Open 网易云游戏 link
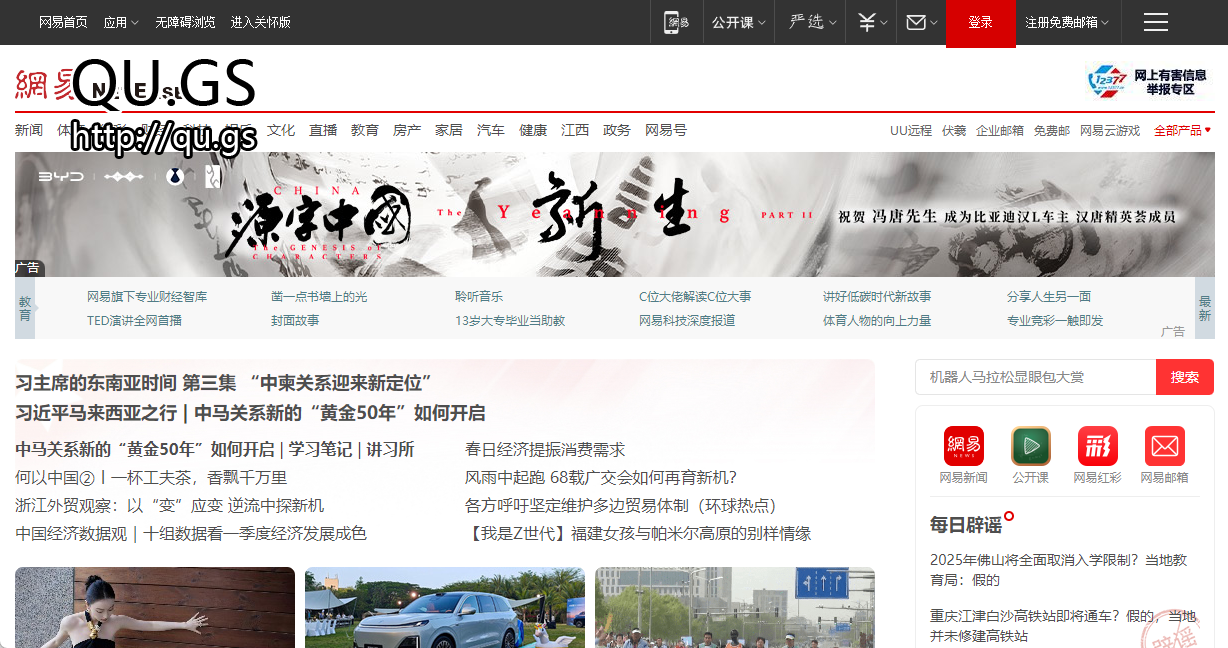Viewport: 1228px width, 648px height. point(1110,130)
